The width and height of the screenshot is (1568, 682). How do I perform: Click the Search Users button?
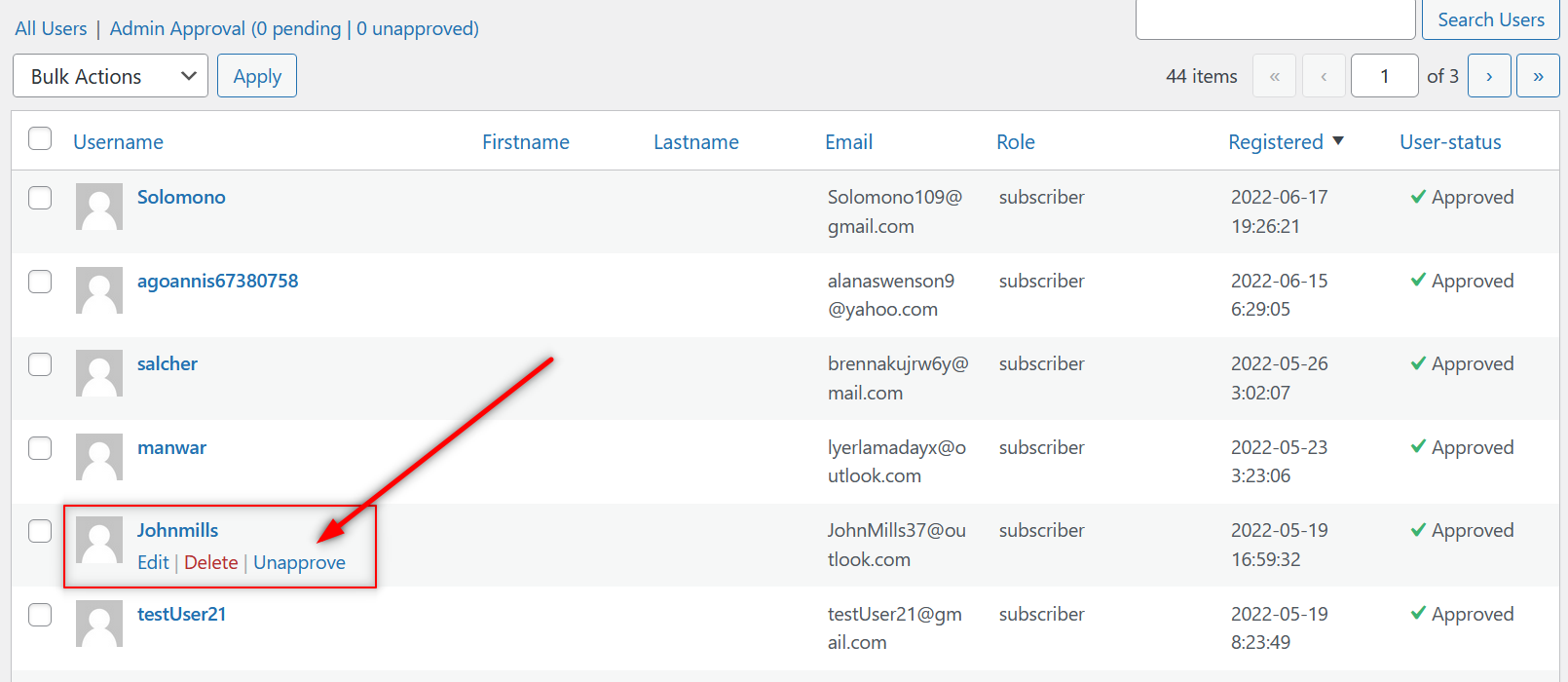[x=1491, y=19]
